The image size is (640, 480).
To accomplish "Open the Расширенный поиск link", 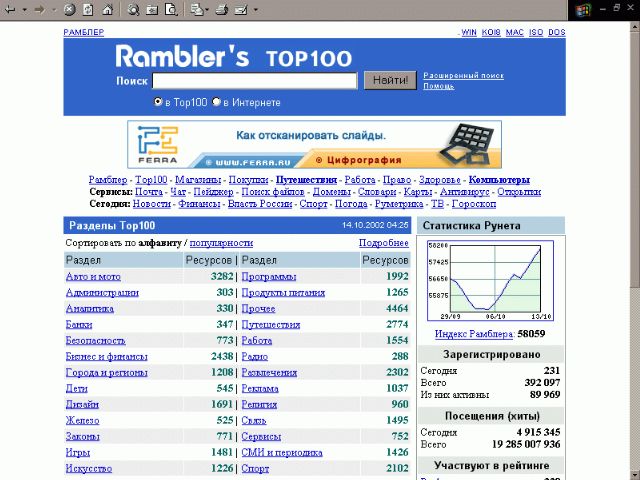I will coord(463,76).
